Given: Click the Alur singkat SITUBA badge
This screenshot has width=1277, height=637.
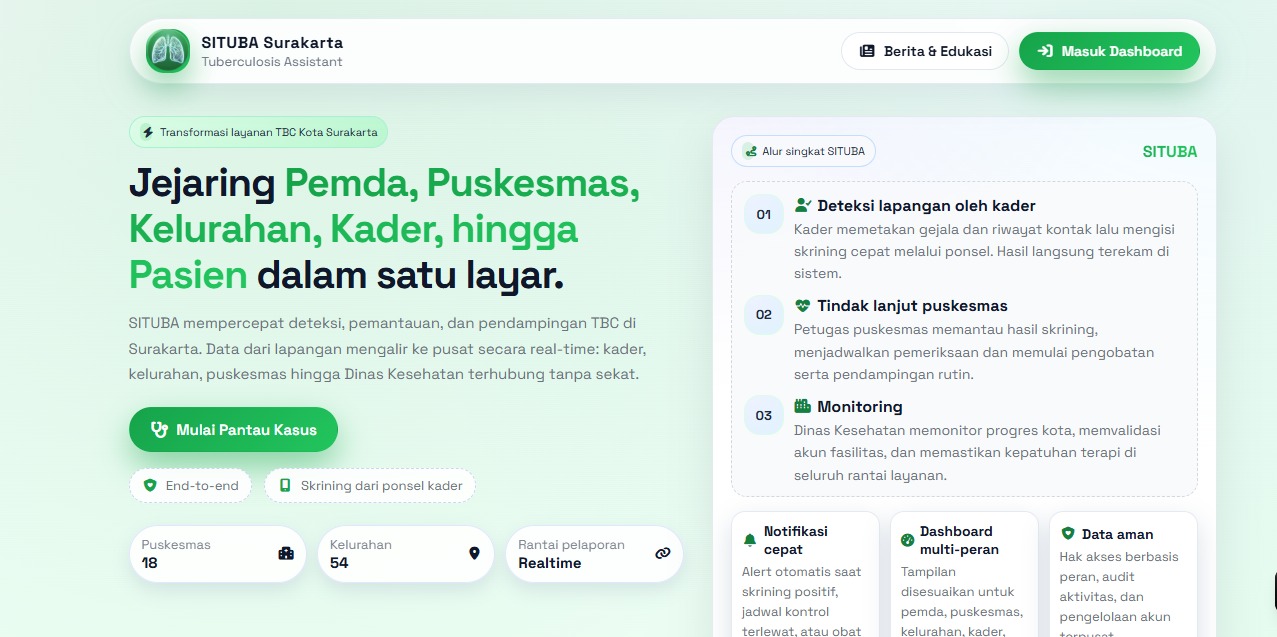Looking at the screenshot, I should [x=804, y=152].
